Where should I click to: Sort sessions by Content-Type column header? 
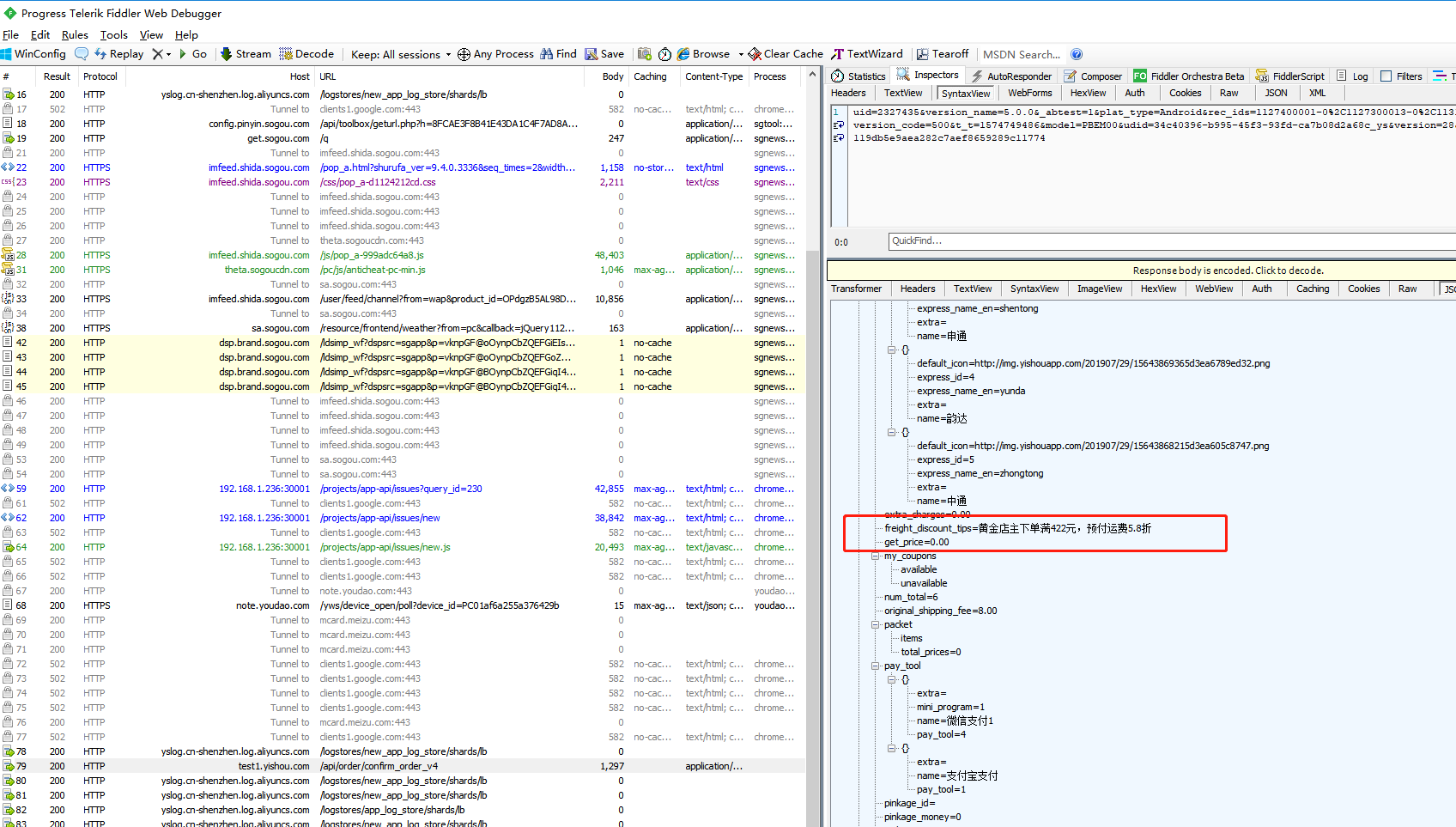click(x=714, y=76)
